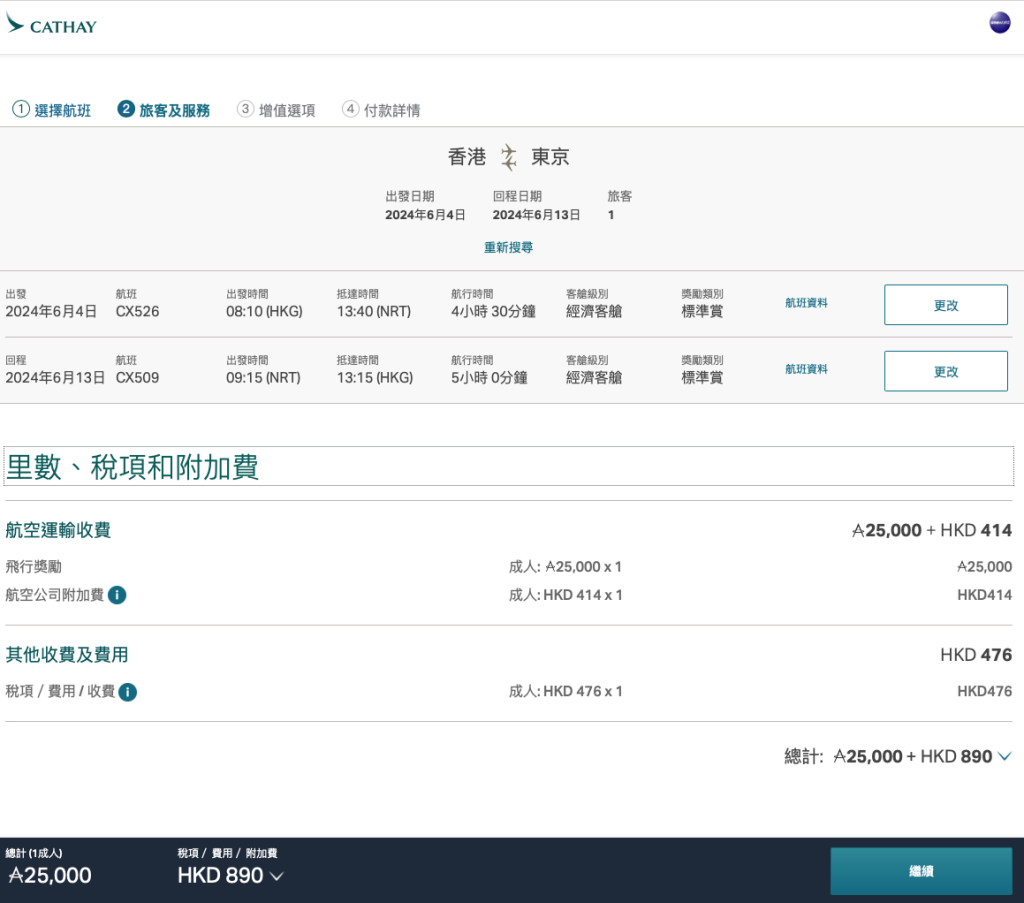
Task: Click the 成人: HKD 476 x 1 text
Action: coord(566,691)
